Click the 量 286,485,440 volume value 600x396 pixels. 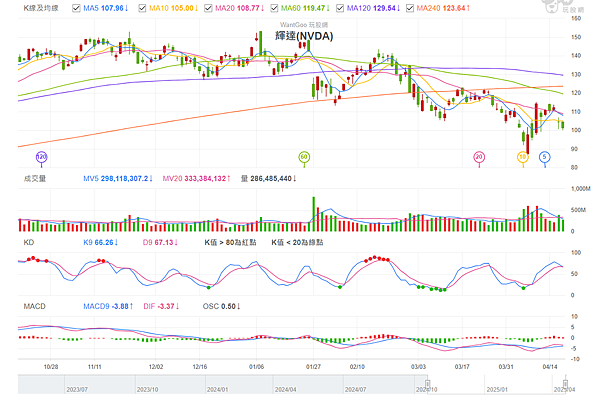pyautogui.click(x=269, y=179)
